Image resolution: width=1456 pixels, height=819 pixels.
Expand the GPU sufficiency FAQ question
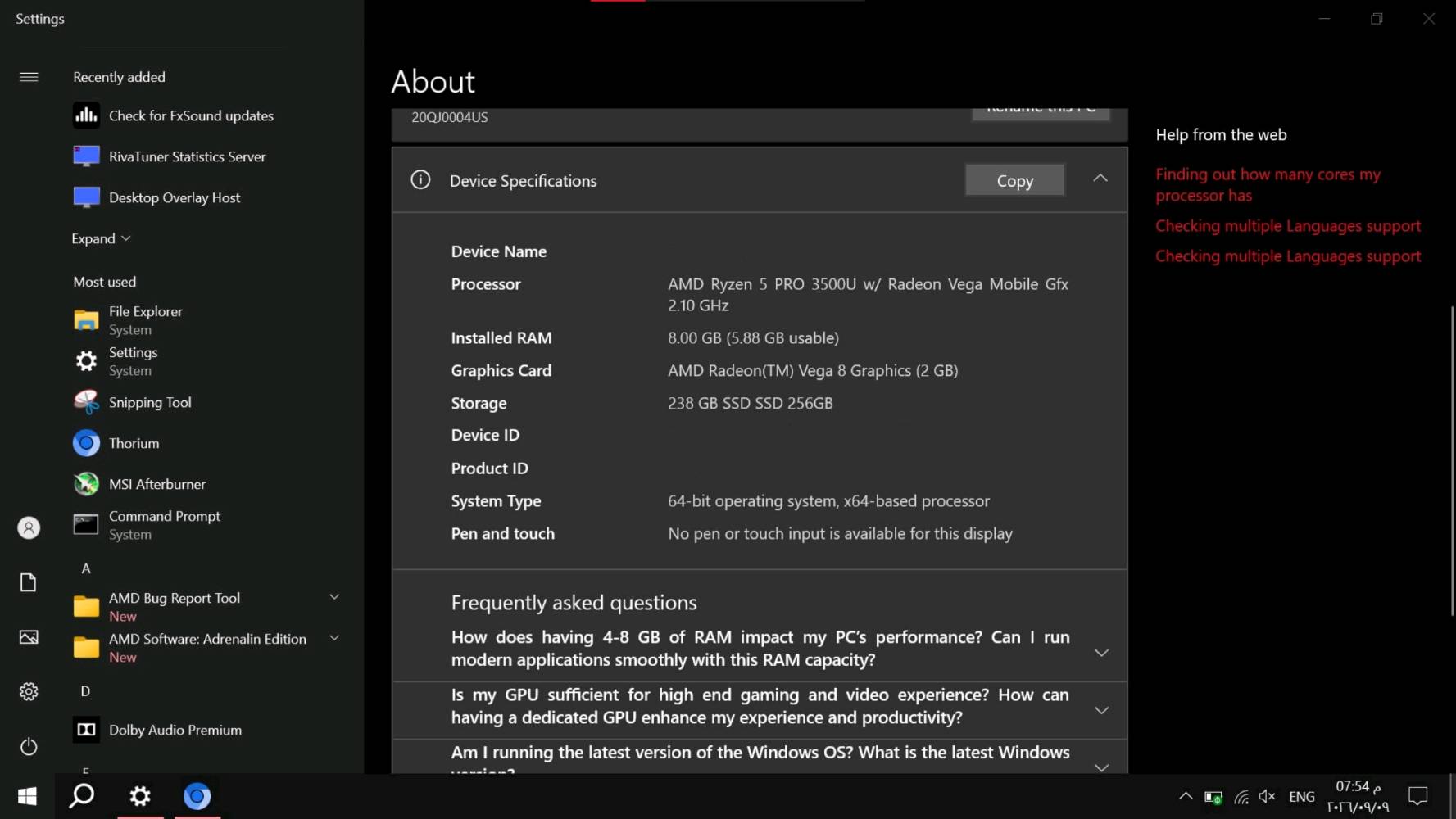1101,710
